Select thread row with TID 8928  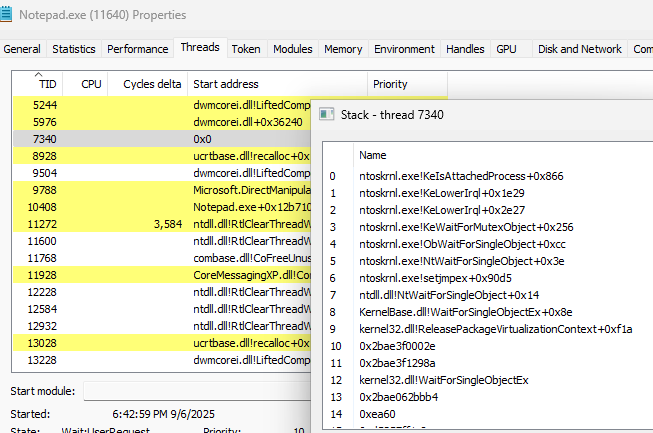(x=162, y=156)
